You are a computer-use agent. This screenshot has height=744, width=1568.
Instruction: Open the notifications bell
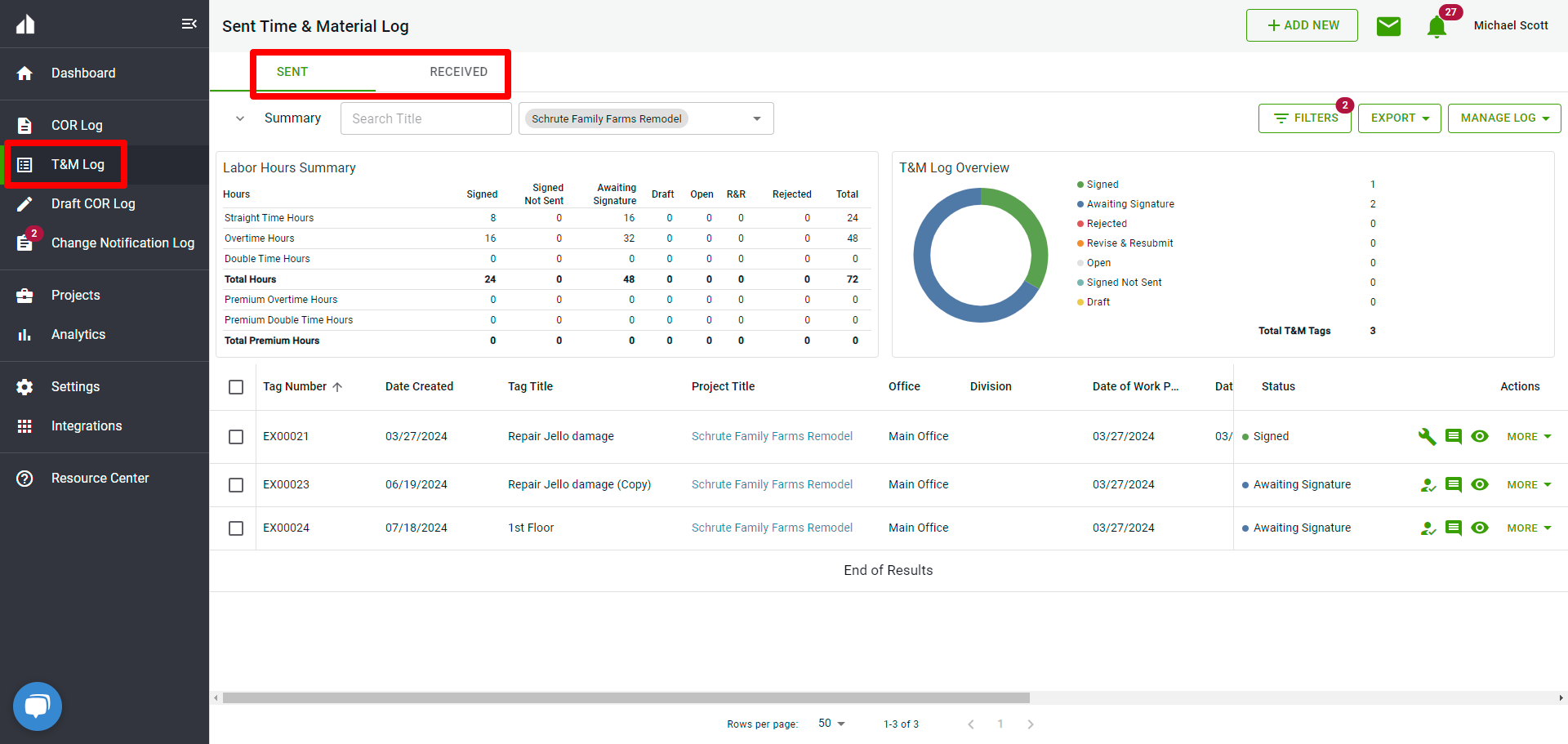[x=1437, y=27]
